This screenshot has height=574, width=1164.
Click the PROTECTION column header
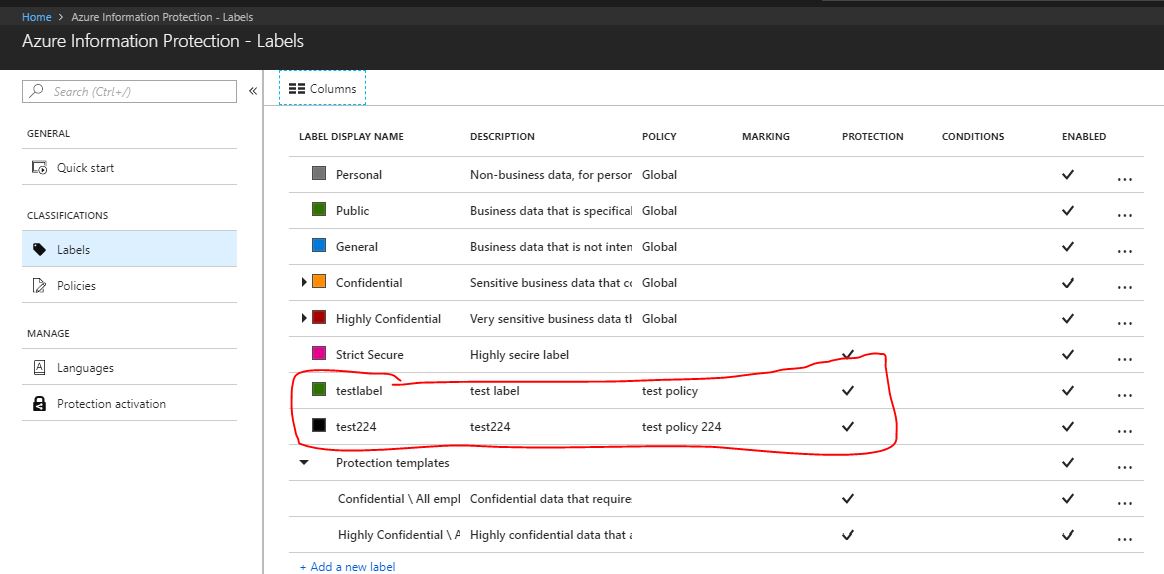click(x=872, y=137)
